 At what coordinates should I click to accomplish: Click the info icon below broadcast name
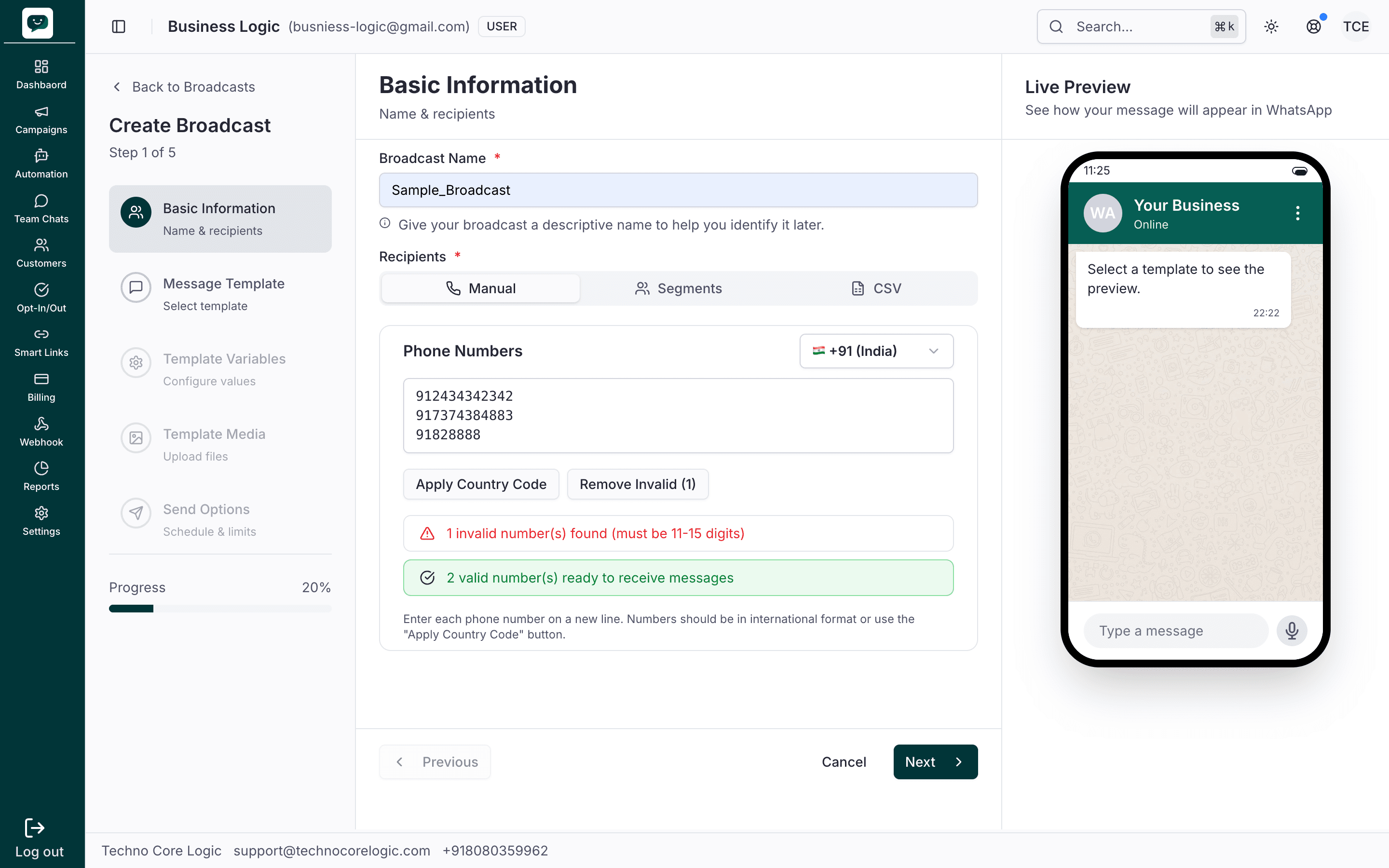coord(385,223)
